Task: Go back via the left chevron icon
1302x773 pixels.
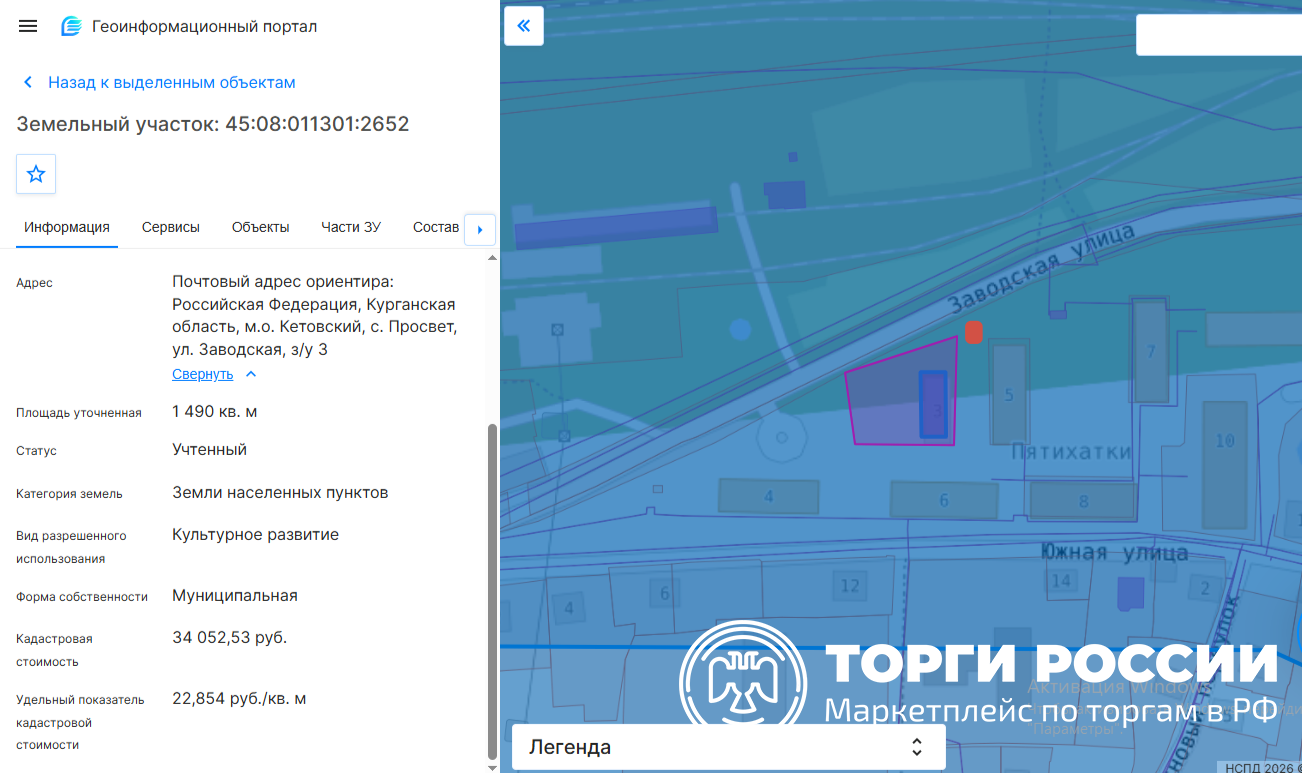Action: [28, 82]
